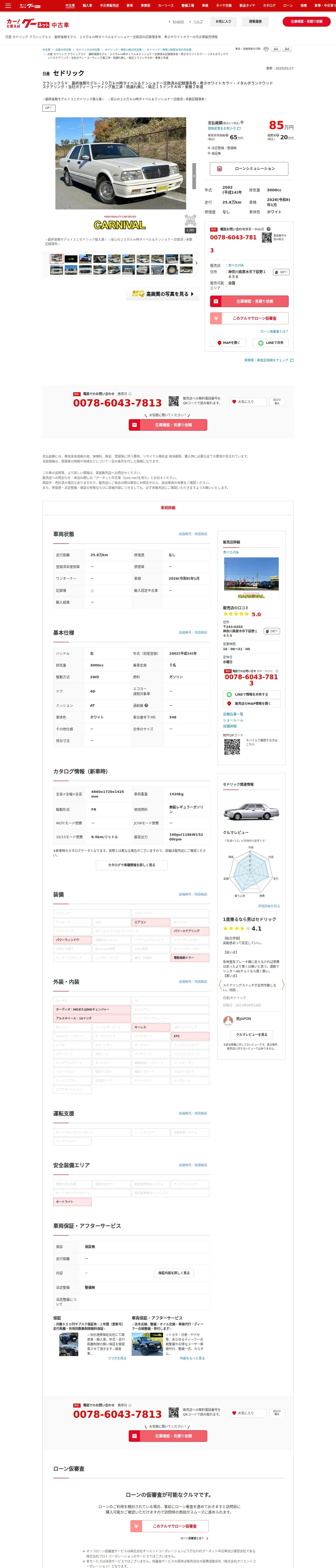Click 検討中 counter badge near favorites

click(x=277, y=402)
